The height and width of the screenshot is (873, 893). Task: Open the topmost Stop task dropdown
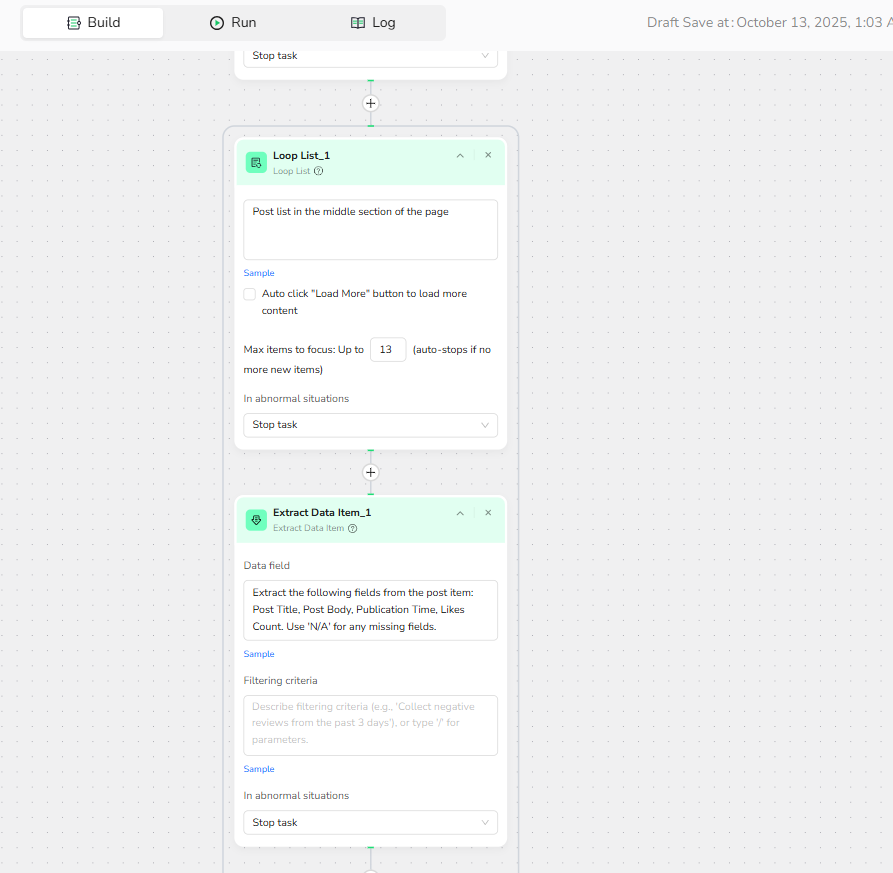pos(370,56)
